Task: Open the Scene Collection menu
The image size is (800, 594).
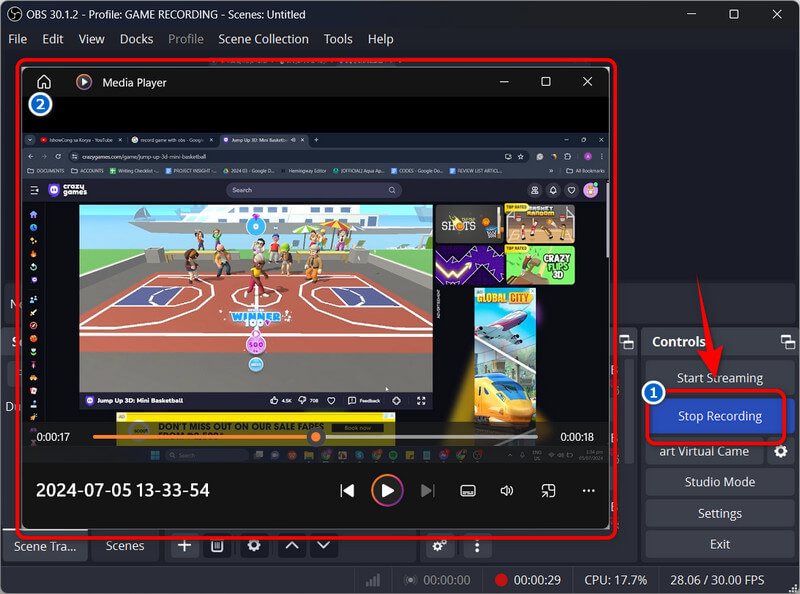Action: (x=263, y=39)
